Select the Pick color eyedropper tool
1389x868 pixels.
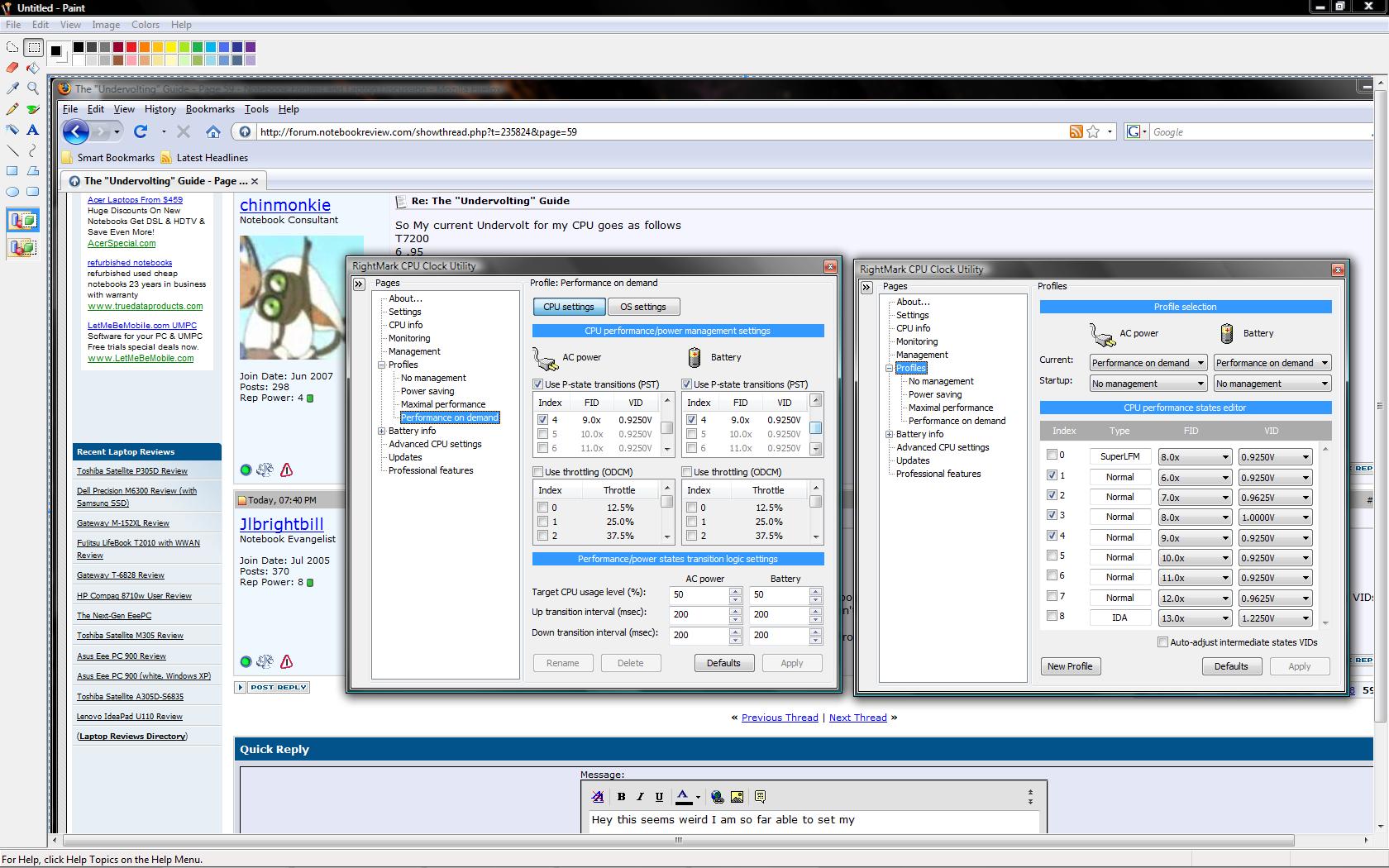pos(12,88)
